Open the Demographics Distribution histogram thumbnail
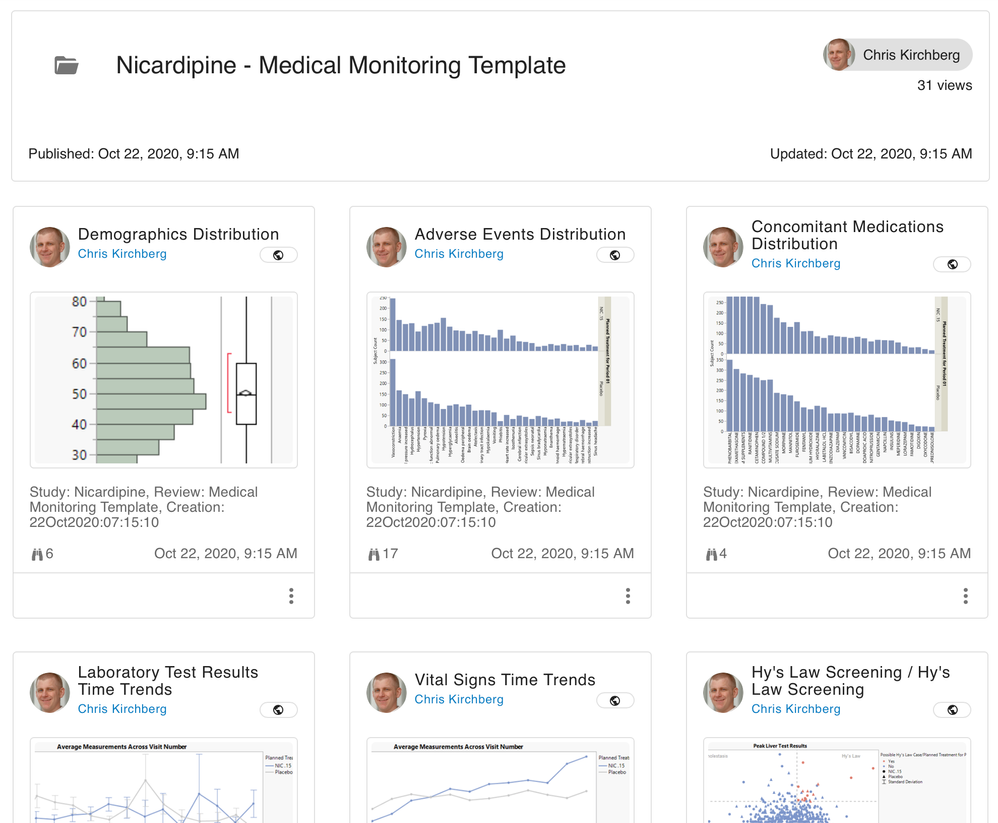The image size is (998, 823). (163, 380)
